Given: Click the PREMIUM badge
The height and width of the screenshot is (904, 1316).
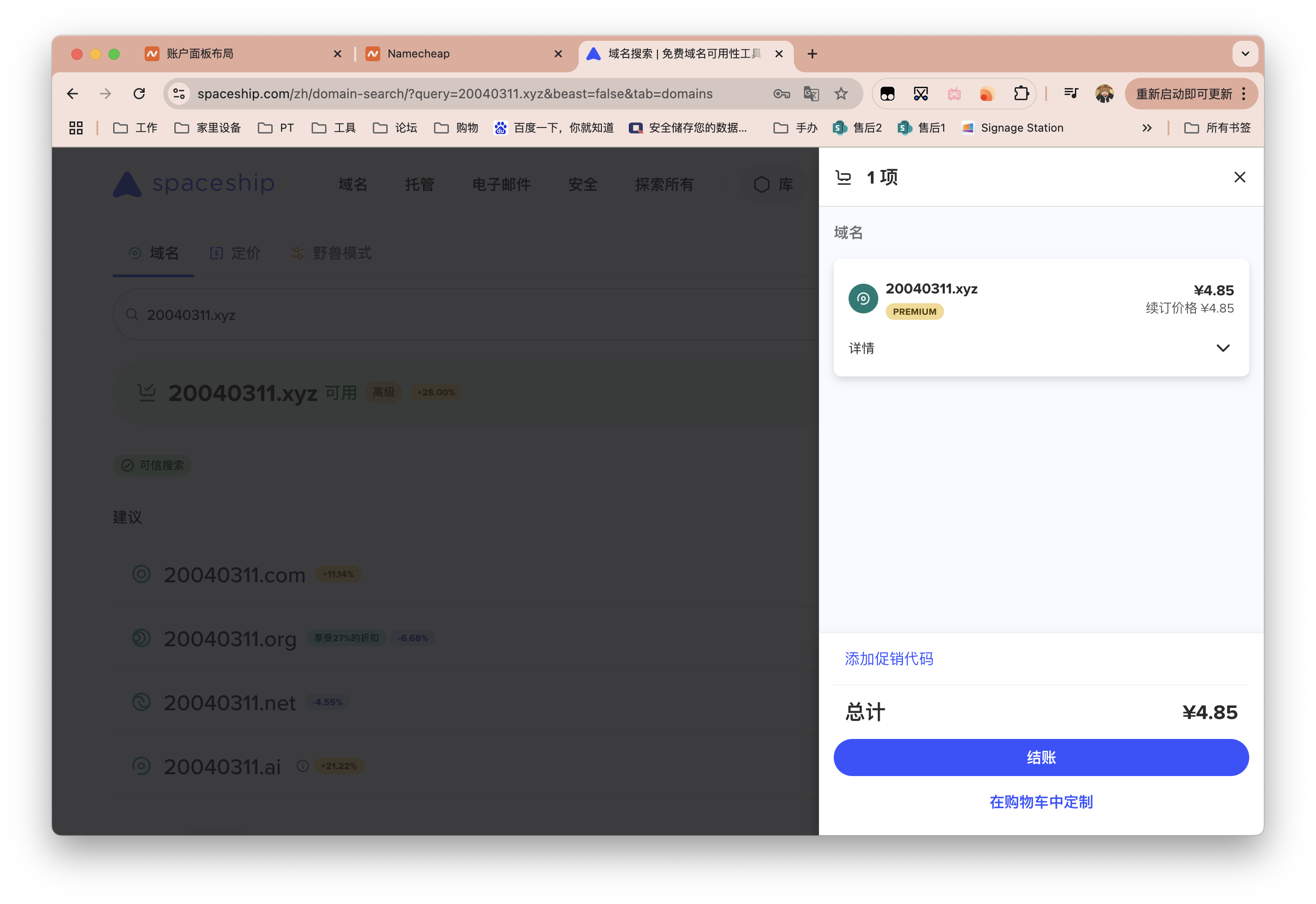Looking at the screenshot, I should pos(914,312).
